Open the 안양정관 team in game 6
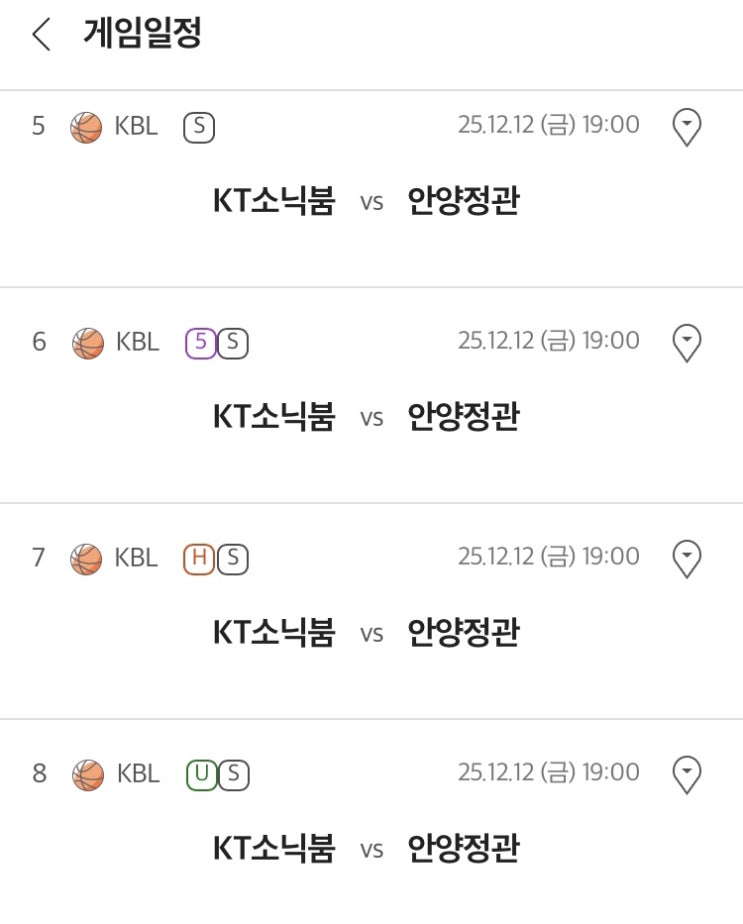Viewport: 743px width, 924px height. click(x=463, y=416)
